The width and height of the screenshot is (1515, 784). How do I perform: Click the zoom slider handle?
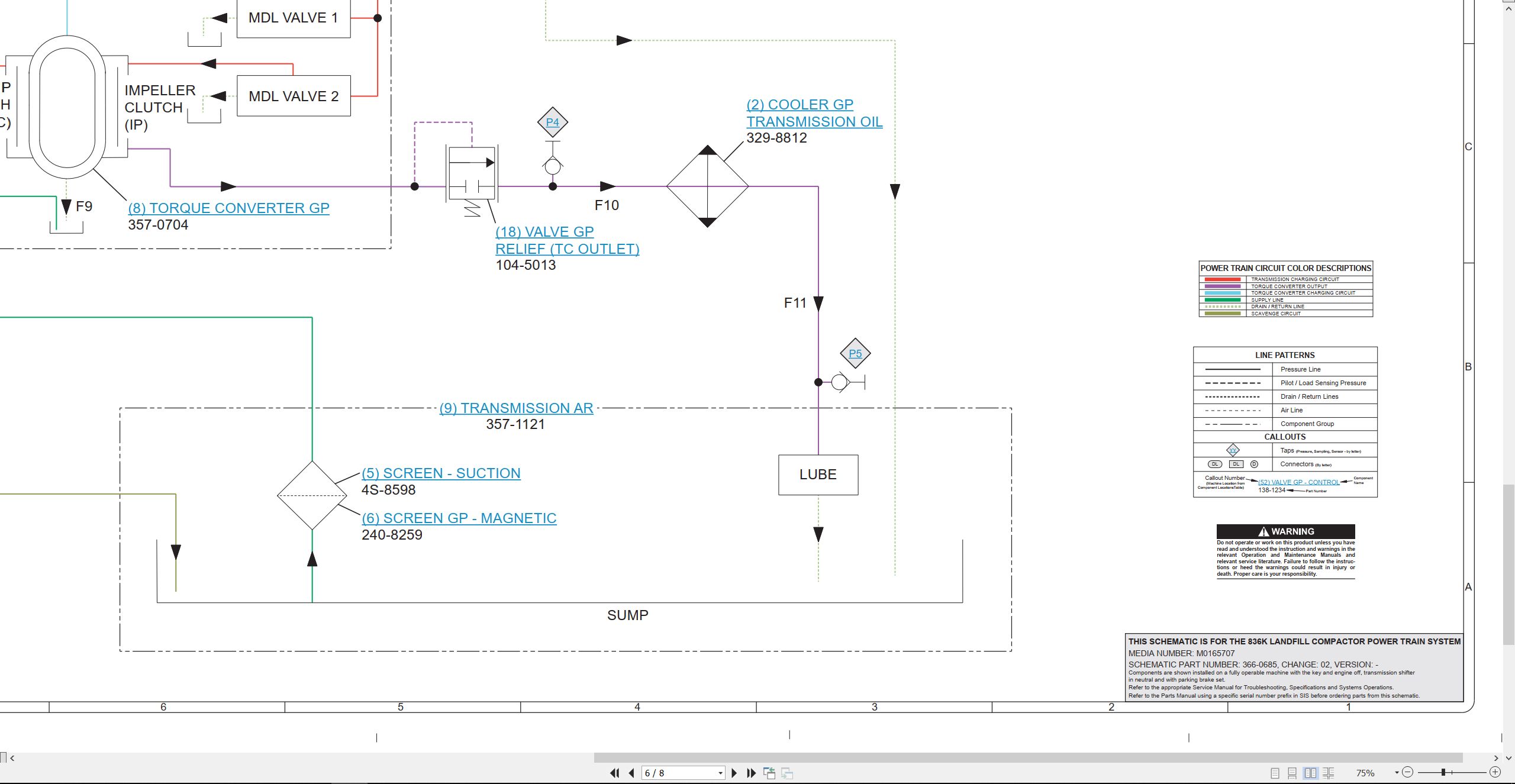pyautogui.click(x=1443, y=772)
